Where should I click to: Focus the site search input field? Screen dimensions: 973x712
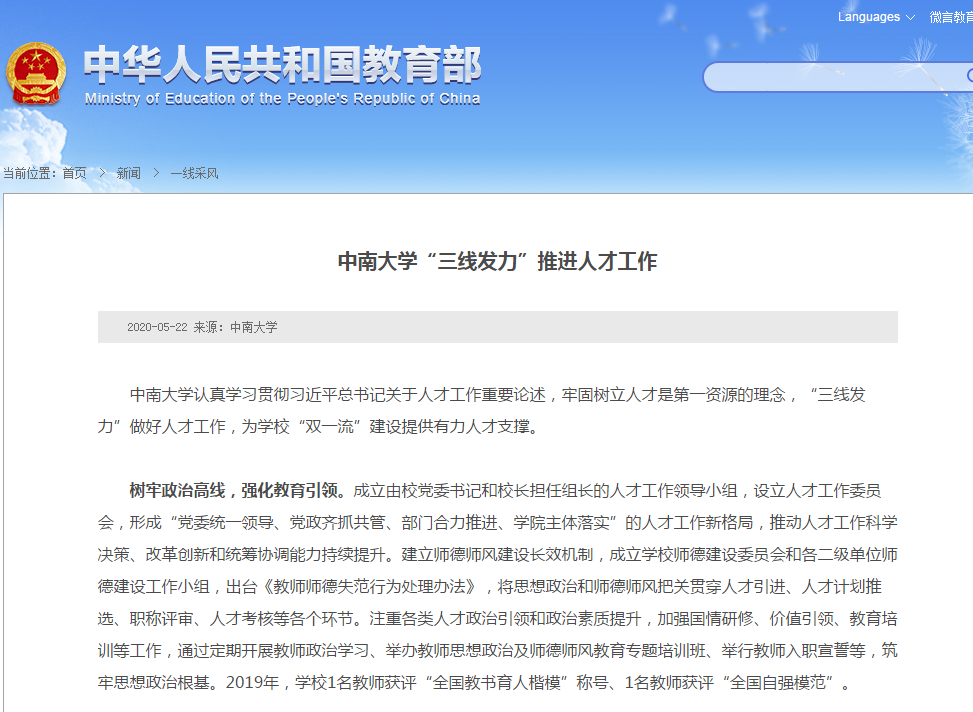click(x=838, y=77)
